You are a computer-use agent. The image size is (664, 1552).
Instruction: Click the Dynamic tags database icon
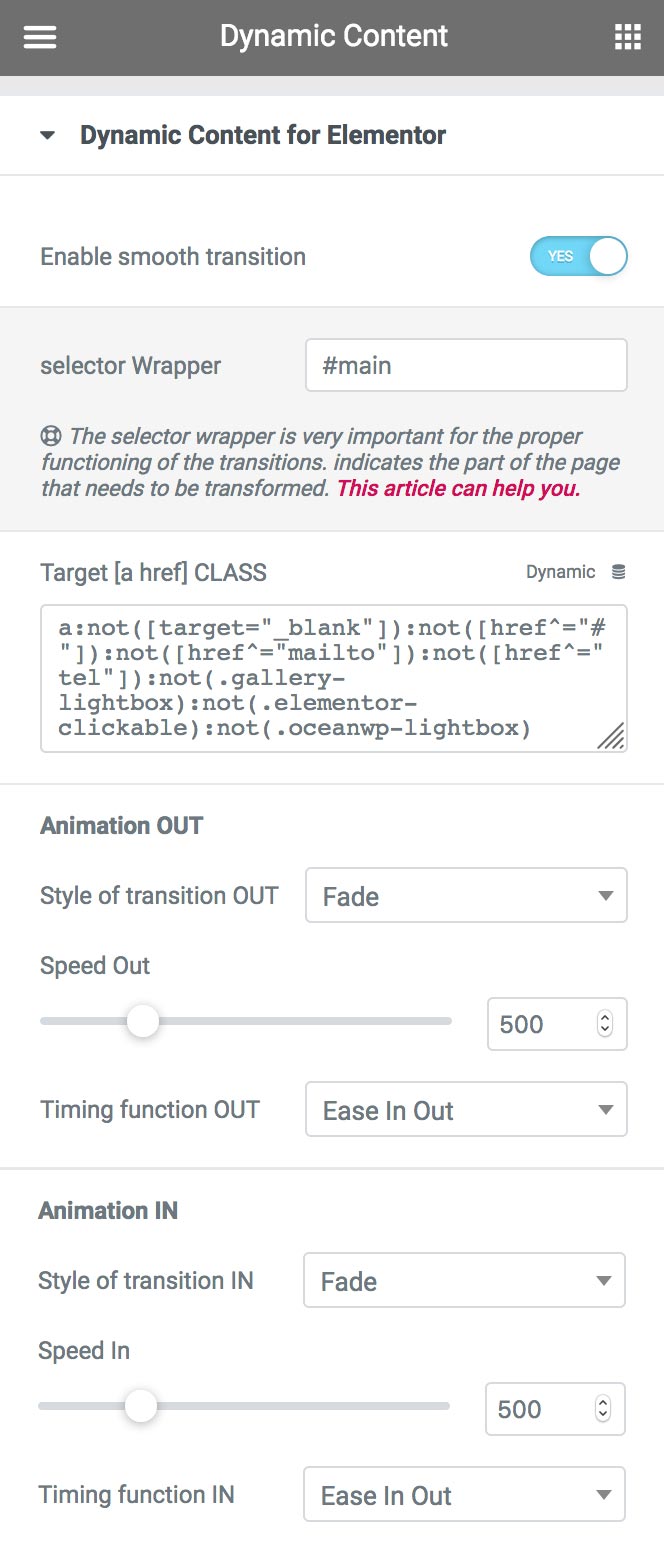(619, 572)
